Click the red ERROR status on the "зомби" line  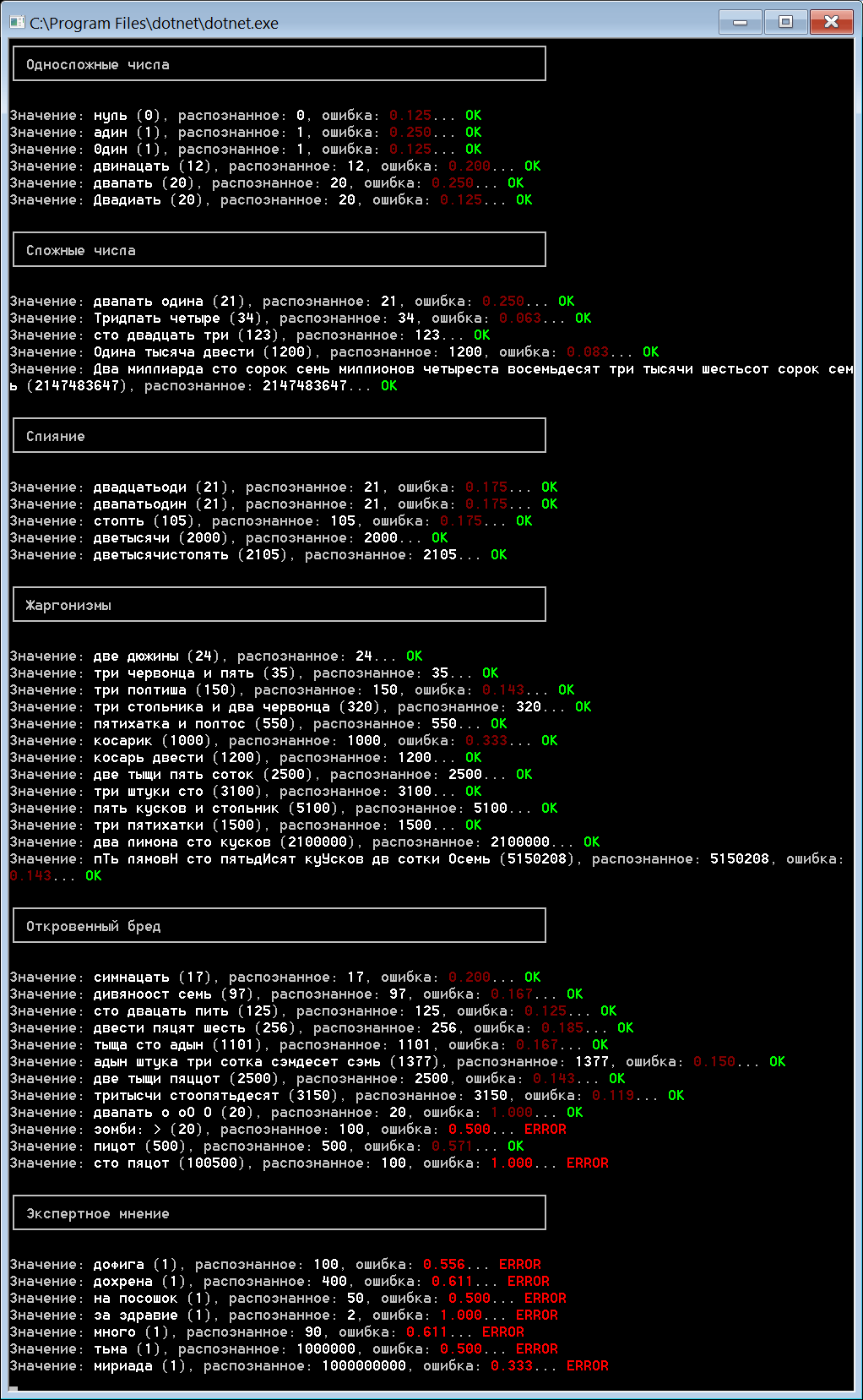pyautogui.click(x=545, y=1130)
